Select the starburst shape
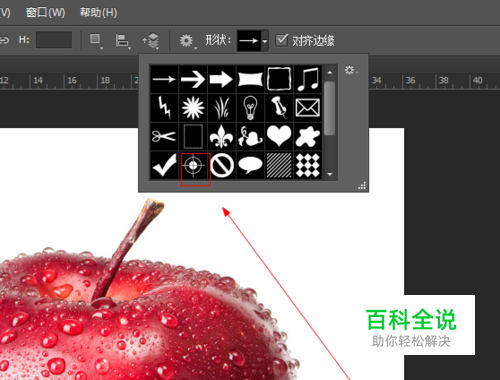The width and height of the screenshot is (500, 380). 193,108
